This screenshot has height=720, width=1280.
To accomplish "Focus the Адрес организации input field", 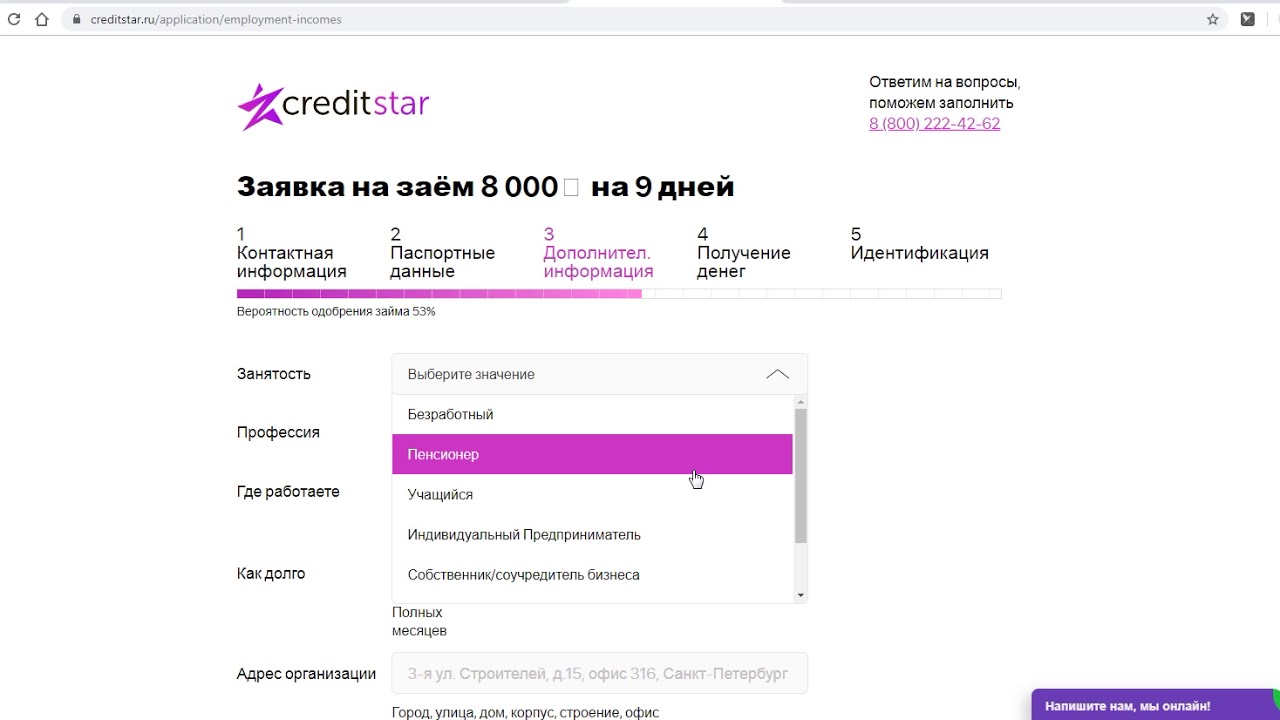I will (599, 673).
